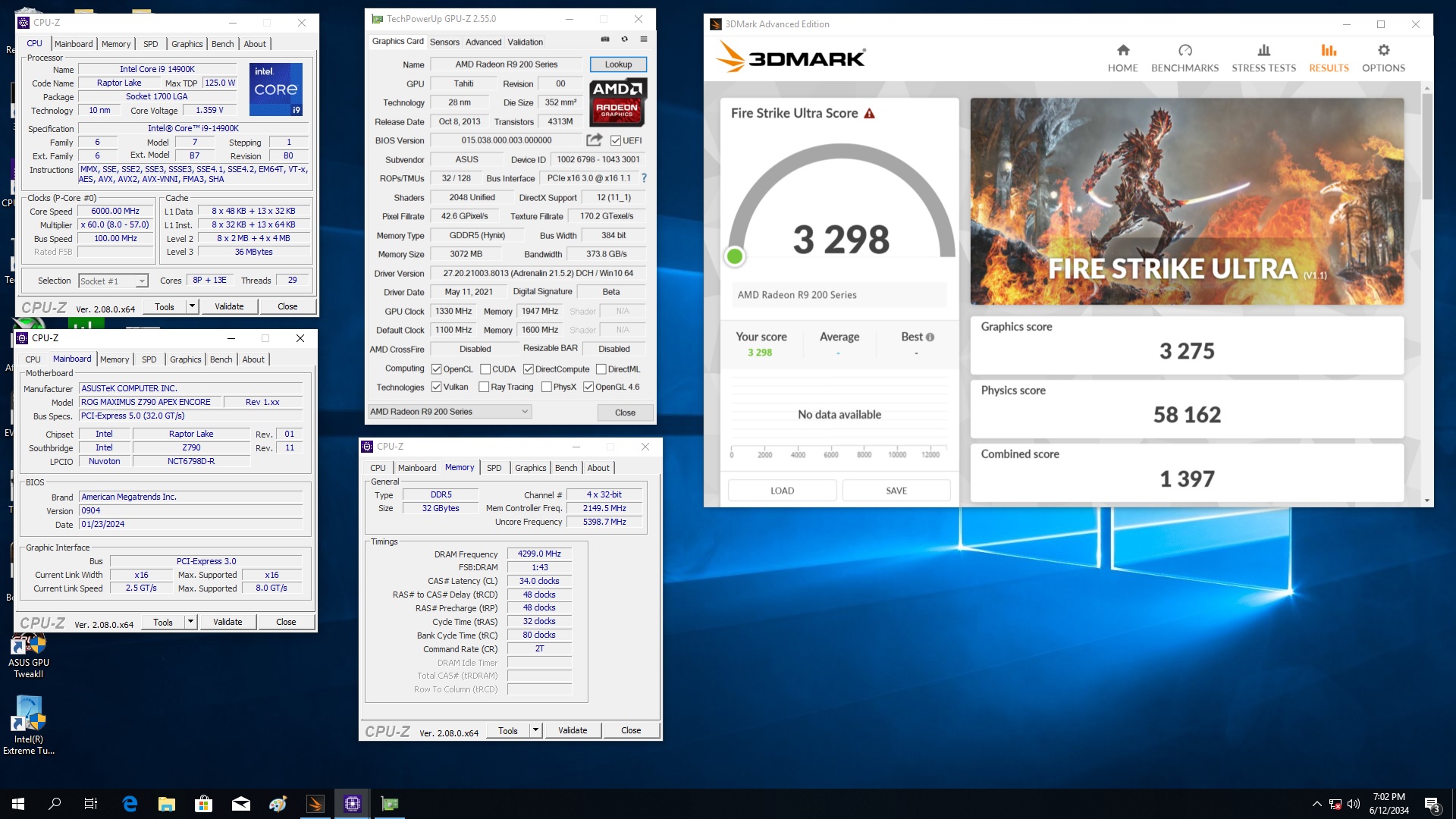Click LOAD in 3DMark results
Viewport: 1456px width, 819px height.
tap(782, 491)
